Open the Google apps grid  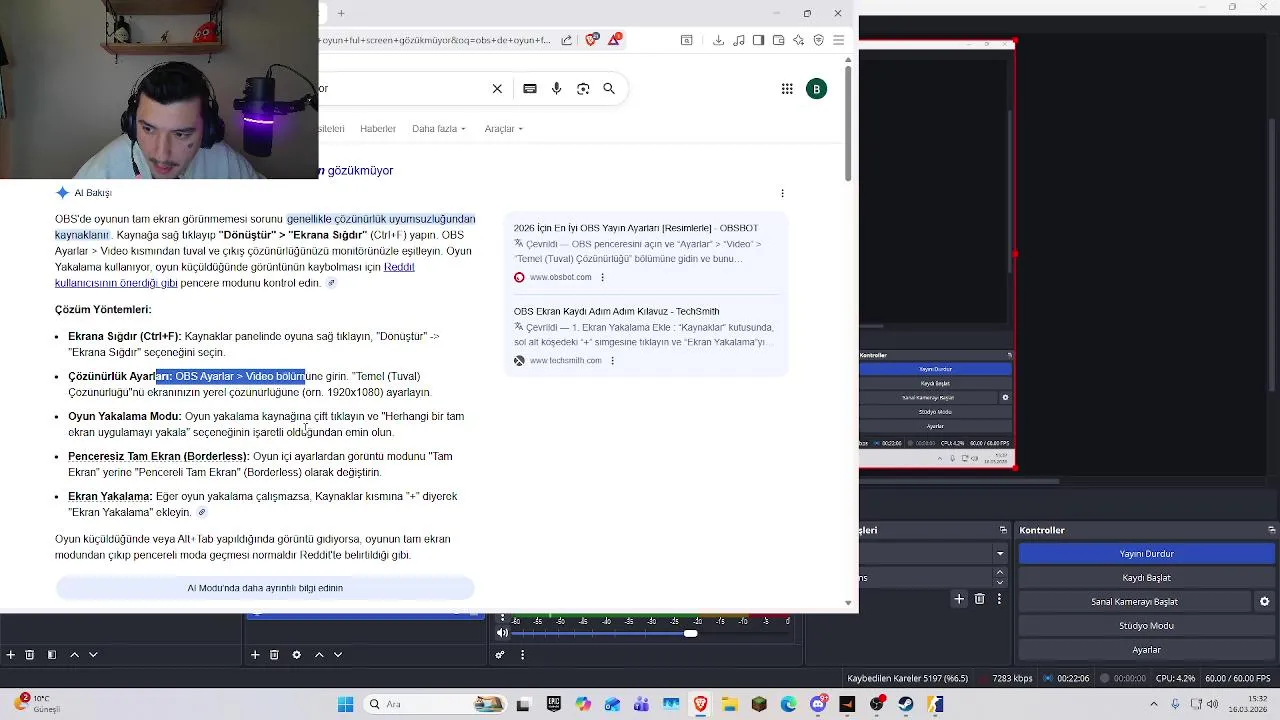787,89
